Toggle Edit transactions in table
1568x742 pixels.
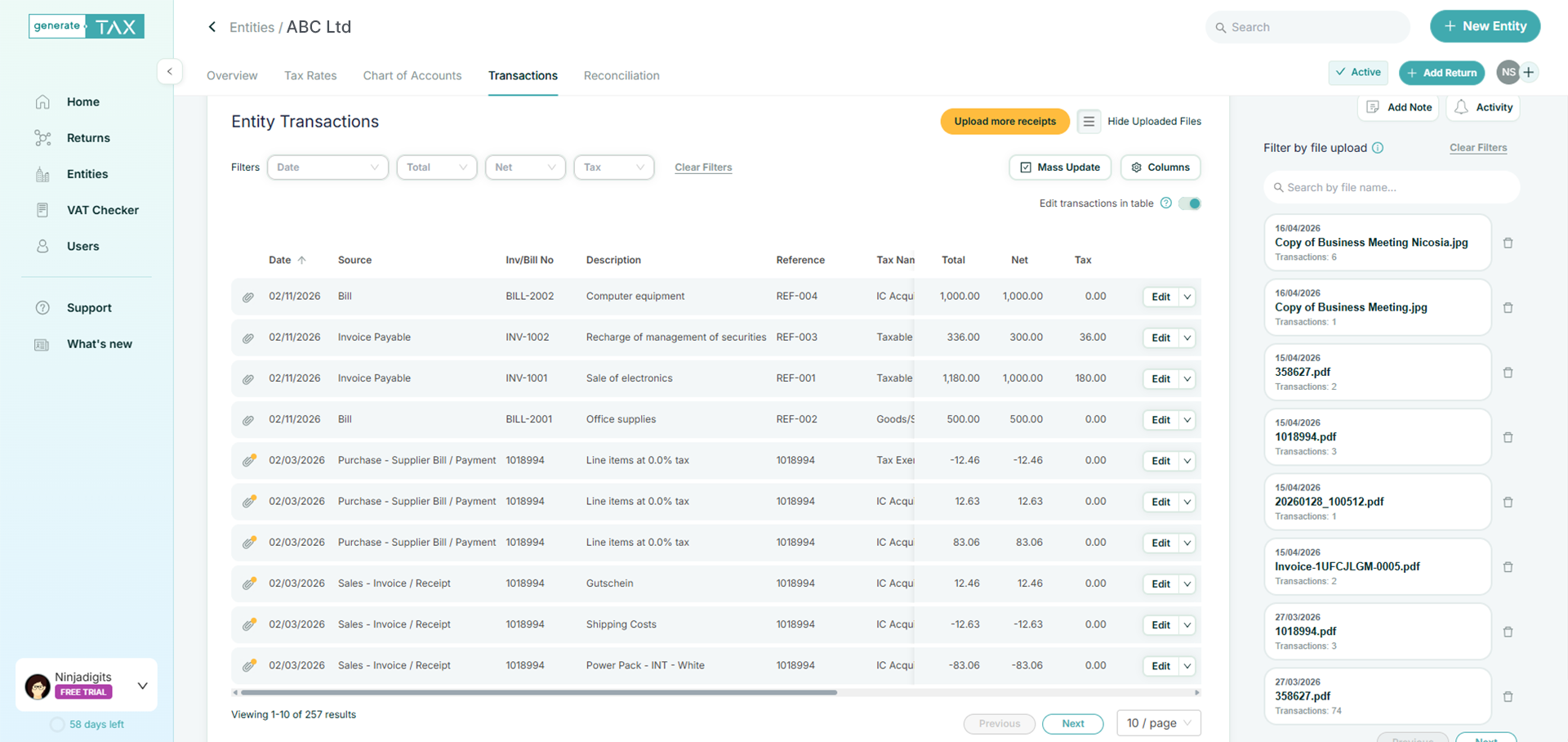pos(1189,203)
